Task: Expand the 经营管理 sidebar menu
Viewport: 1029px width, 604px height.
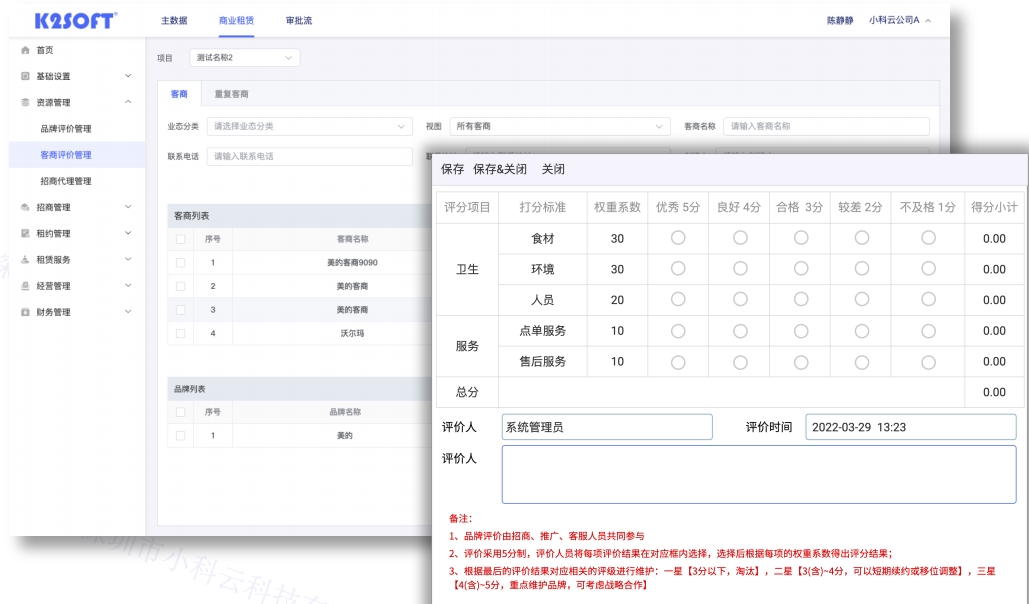Action: 128,286
